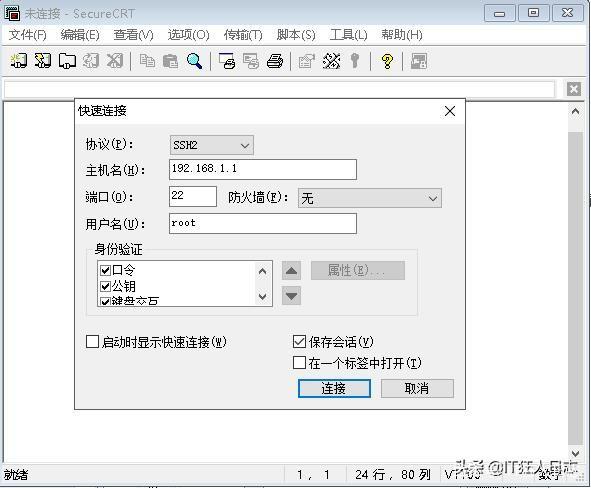
Task: Move authentication method up with arrow
Action: [291, 271]
